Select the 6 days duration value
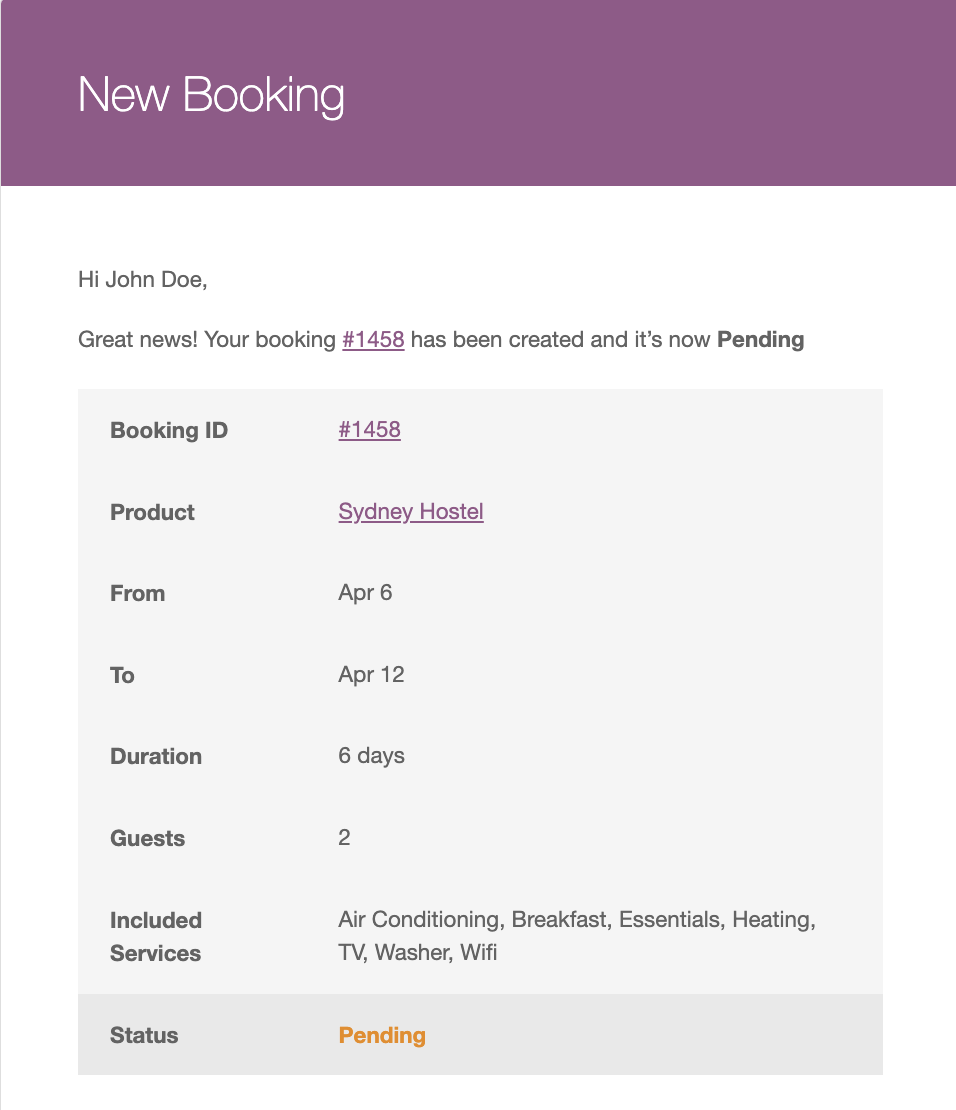956x1110 pixels. click(371, 756)
